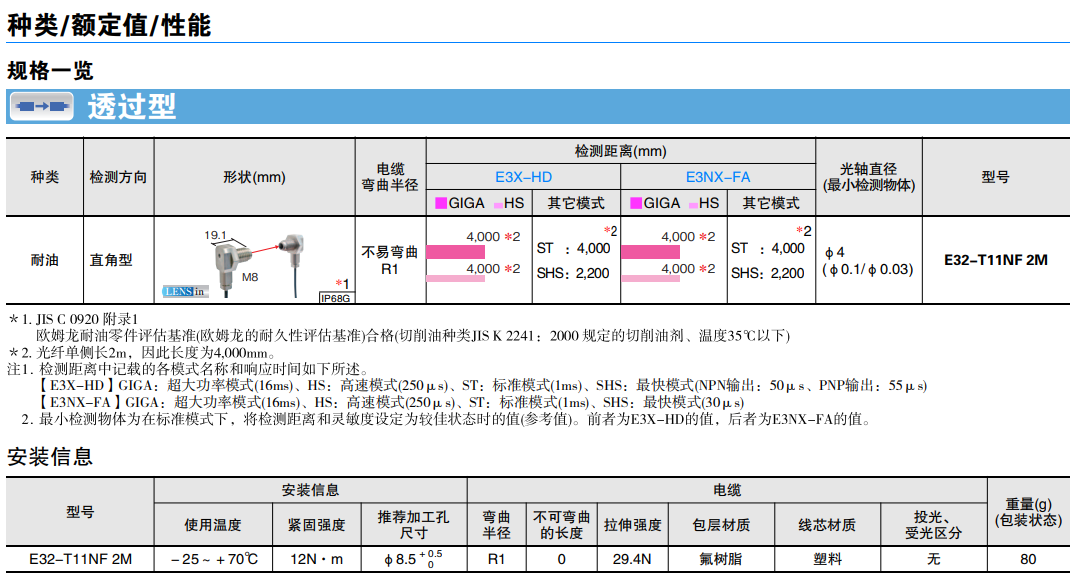
Task: Click the 弯曲半径 header in installation table
Action: pos(496,525)
